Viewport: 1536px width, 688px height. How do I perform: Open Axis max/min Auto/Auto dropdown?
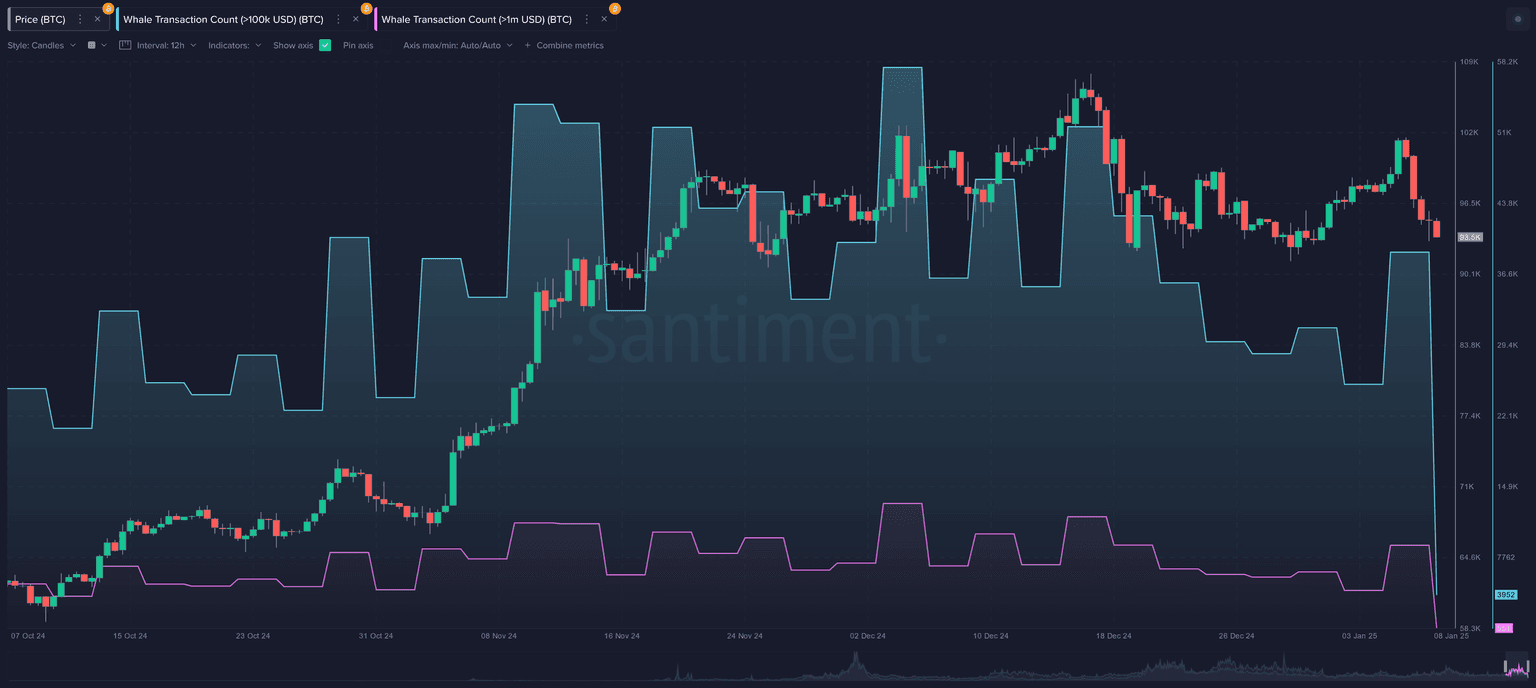(457, 45)
